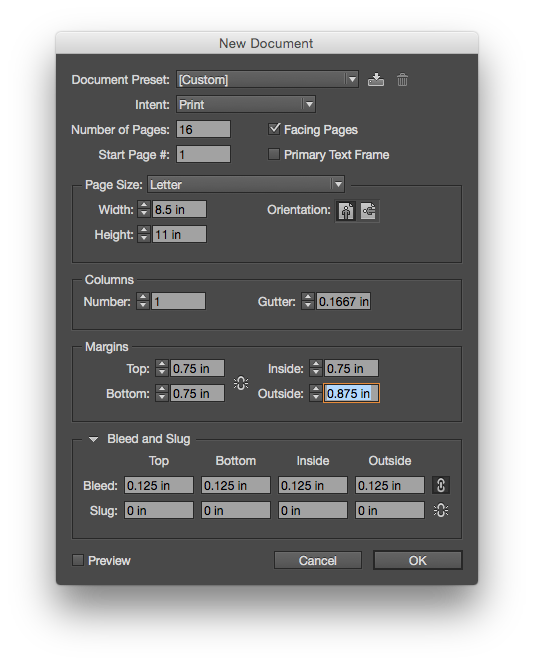Viewport: 534px width, 665px height.
Task: Enable the Primary Text Frame checkbox
Action: click(x=274, y=154)
